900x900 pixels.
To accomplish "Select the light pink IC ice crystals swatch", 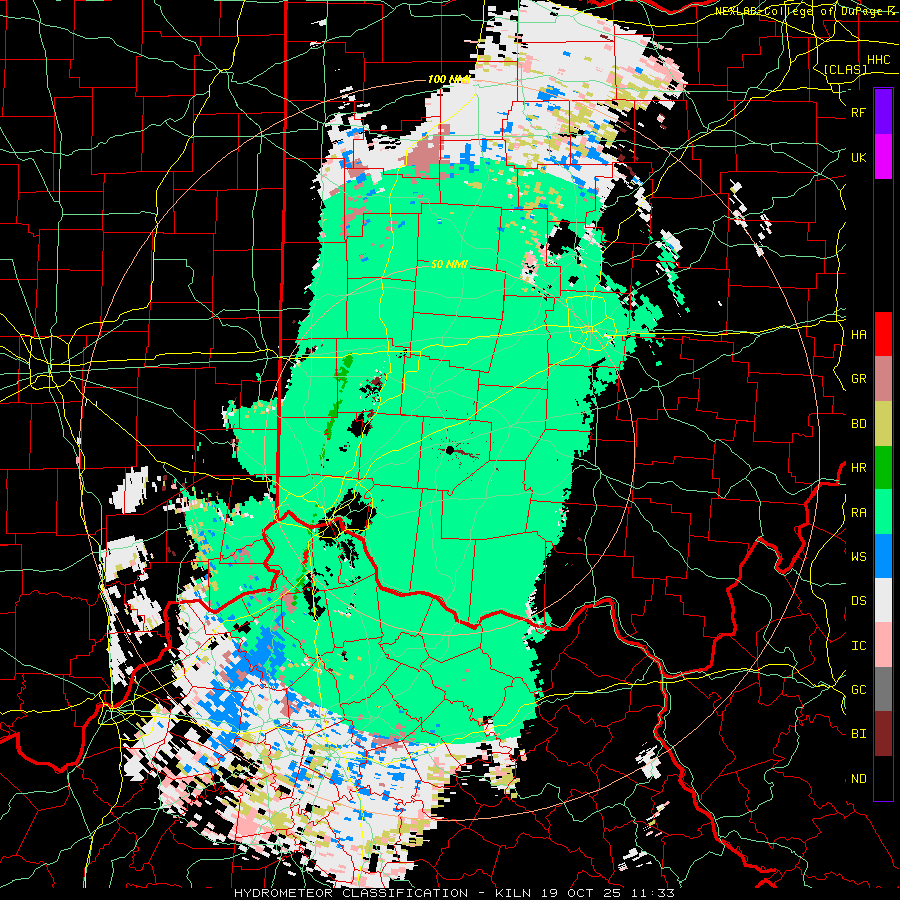I will tap(883, 645).
